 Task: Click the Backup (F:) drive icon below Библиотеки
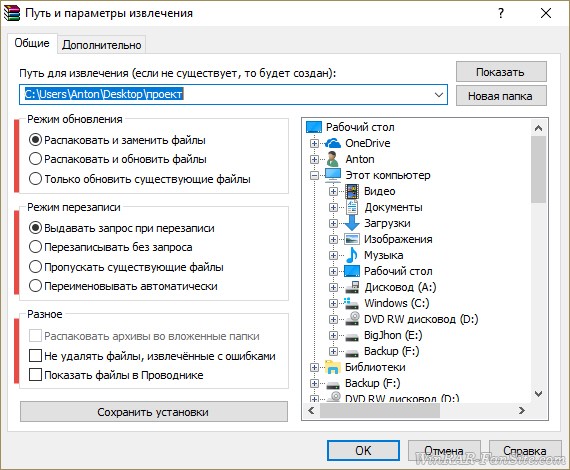(x=333, y=385)
